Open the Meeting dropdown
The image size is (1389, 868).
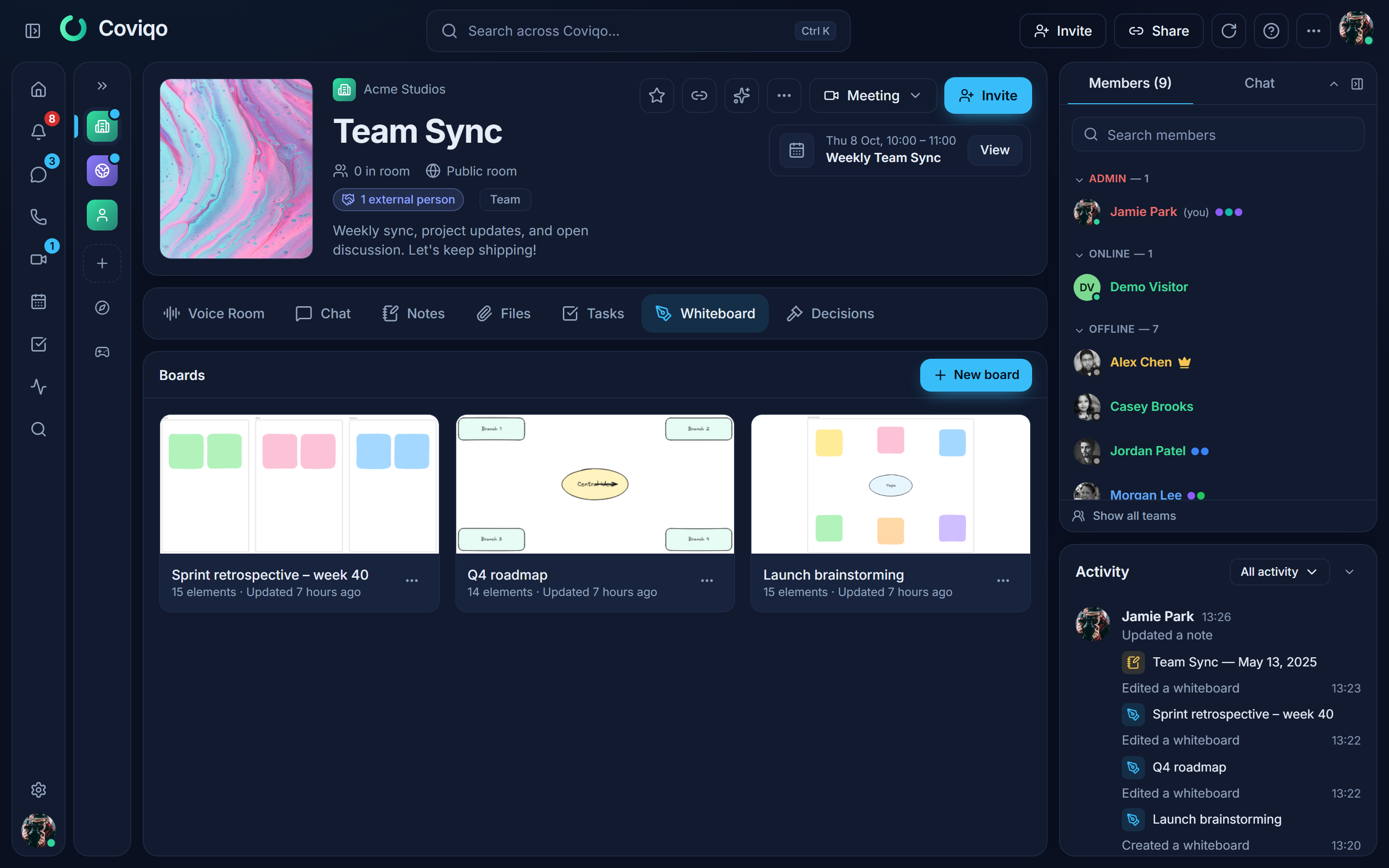[x=873, y=95]
